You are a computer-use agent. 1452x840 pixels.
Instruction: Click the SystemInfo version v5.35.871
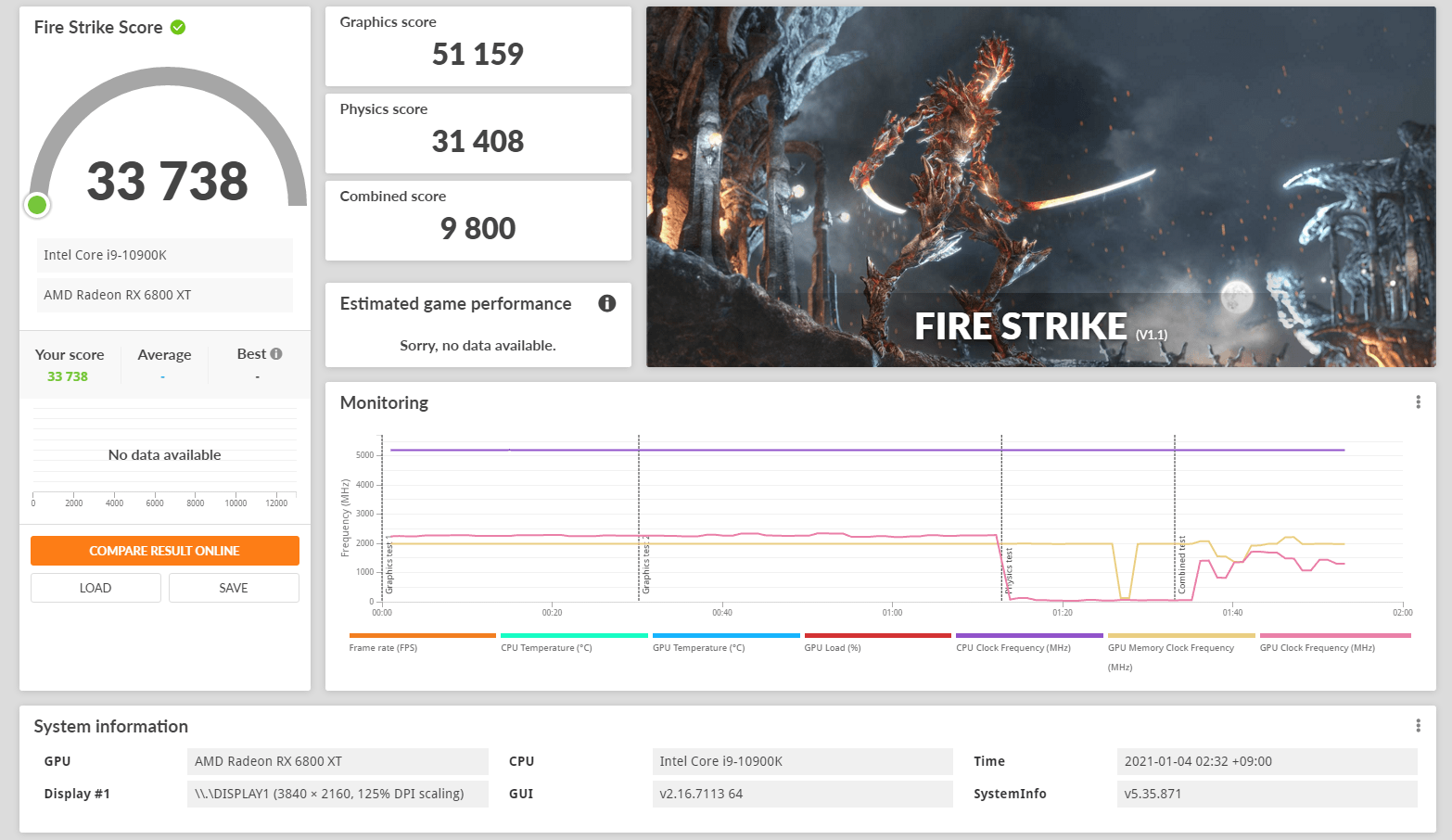[1267, 794]
